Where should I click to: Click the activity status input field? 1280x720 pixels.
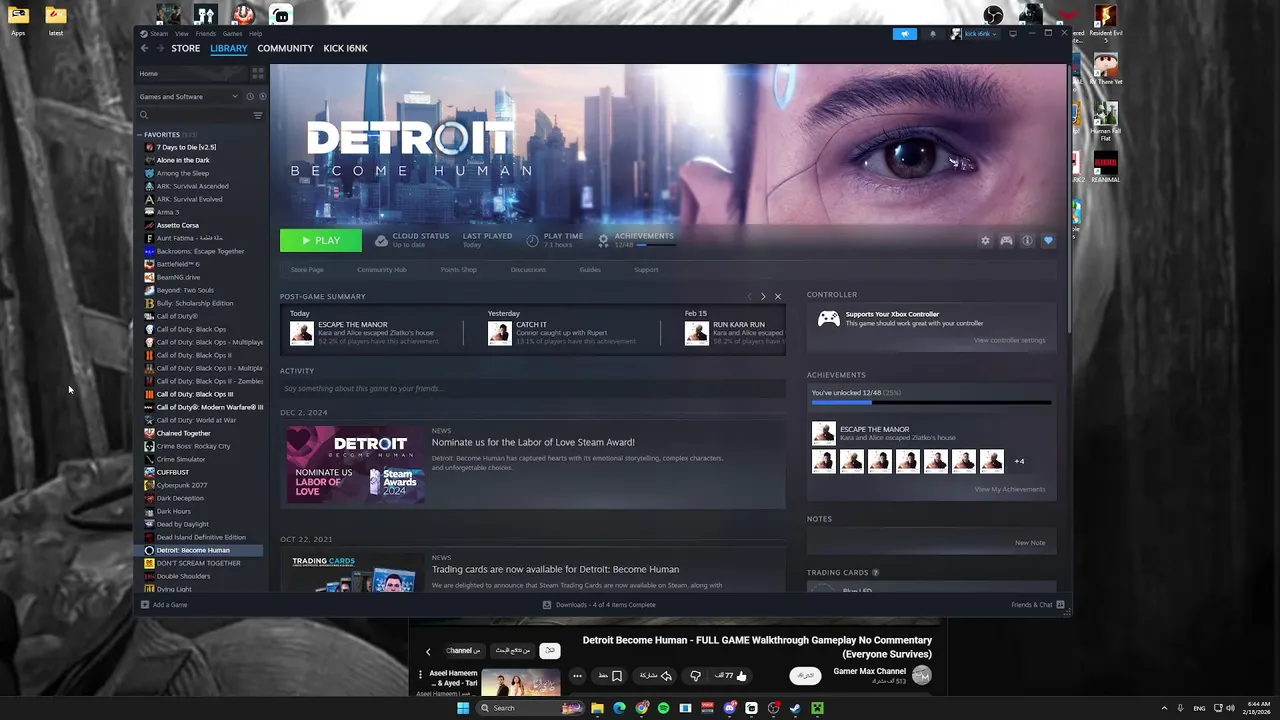click(x=532, y=388)
